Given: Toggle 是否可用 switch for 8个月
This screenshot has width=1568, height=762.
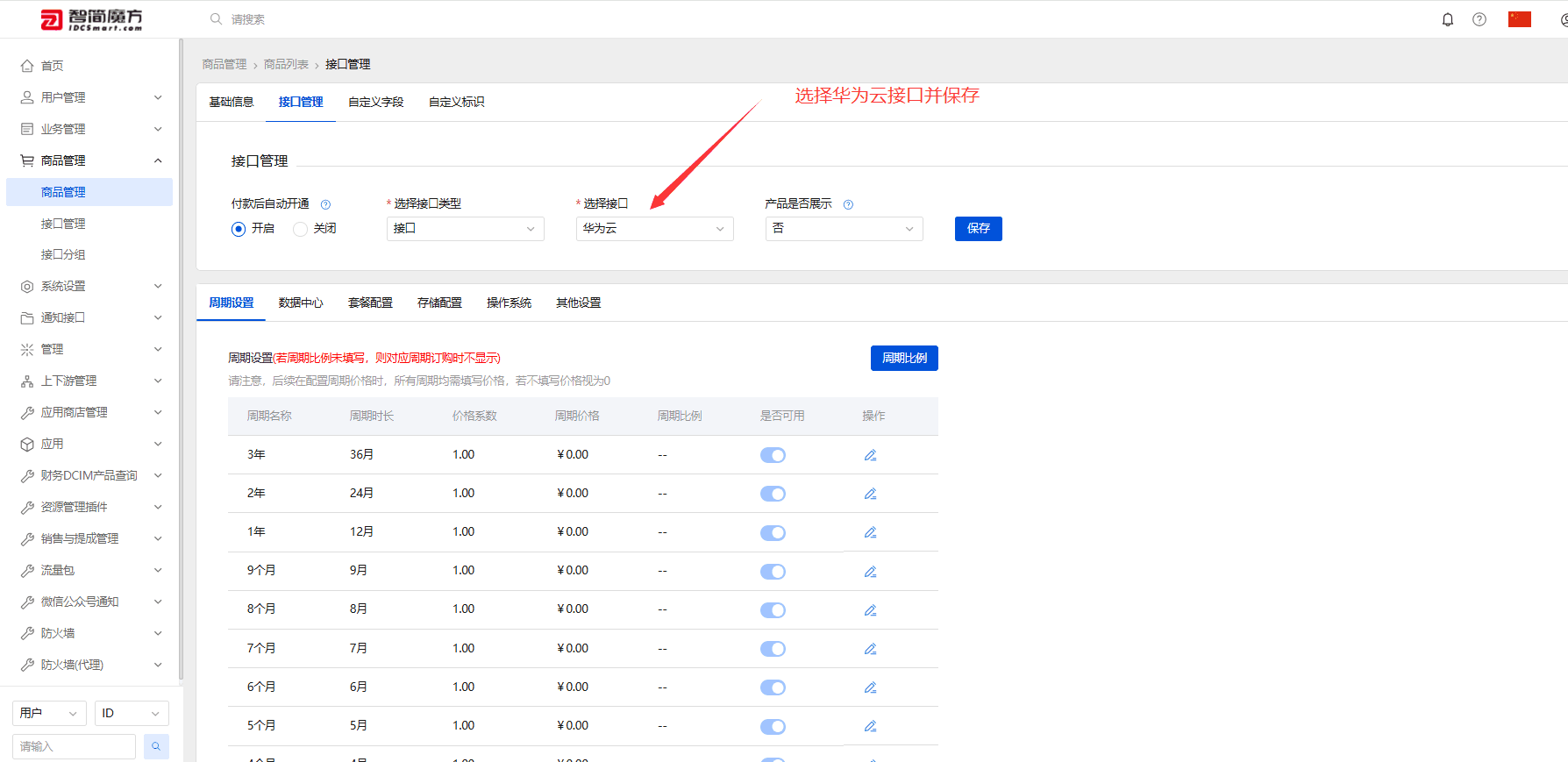Looking at the screenshot, I should [x=773, y=610].
